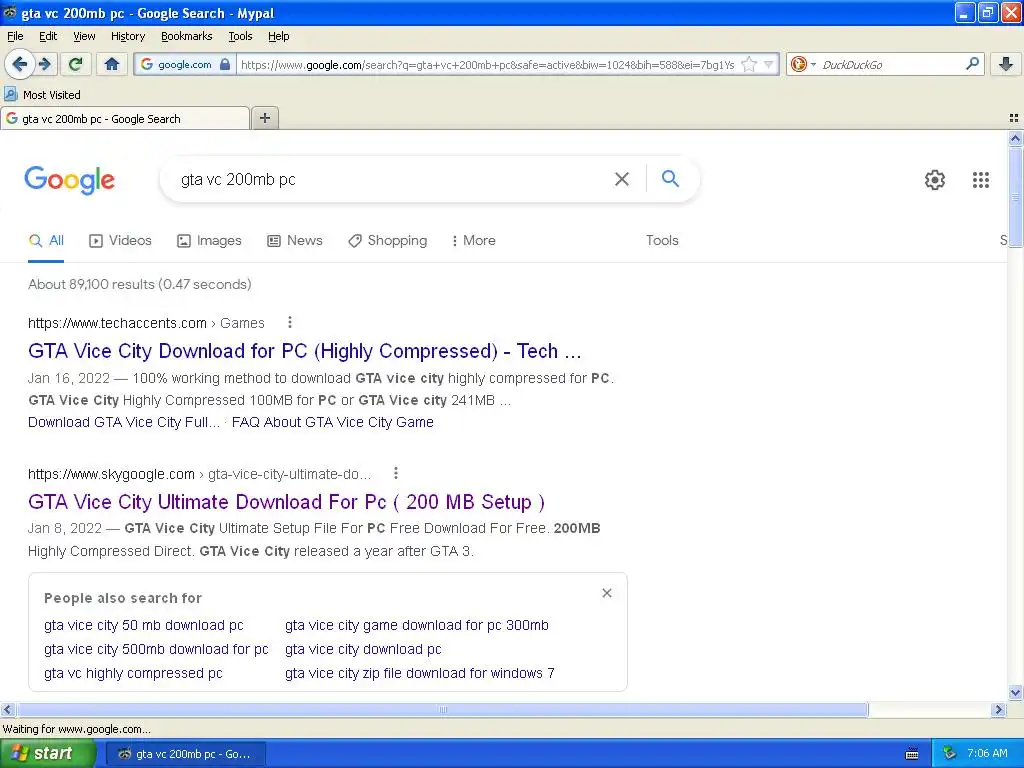Focus the Google search query field

coord(392,179)
